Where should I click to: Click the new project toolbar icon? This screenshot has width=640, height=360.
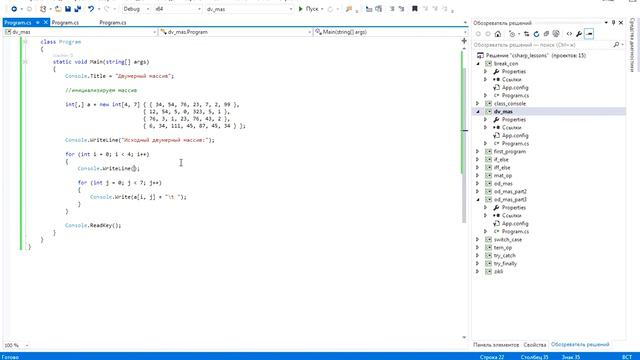click(43, 9)
